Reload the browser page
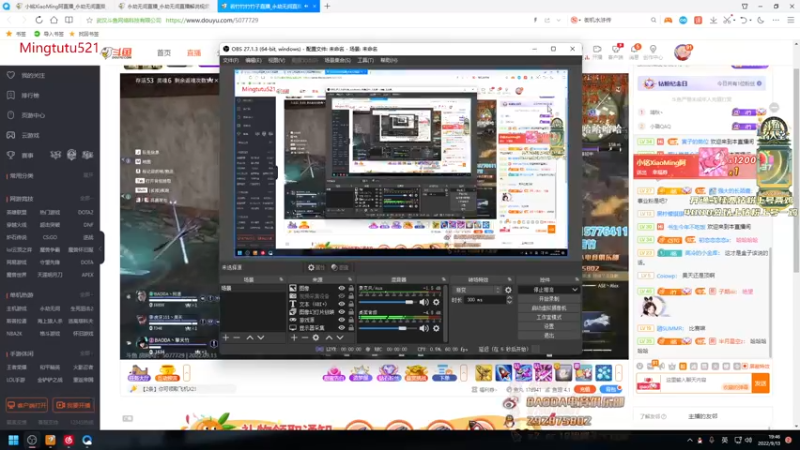This screenshot has width=800, height=450. [x=39, y=20]
